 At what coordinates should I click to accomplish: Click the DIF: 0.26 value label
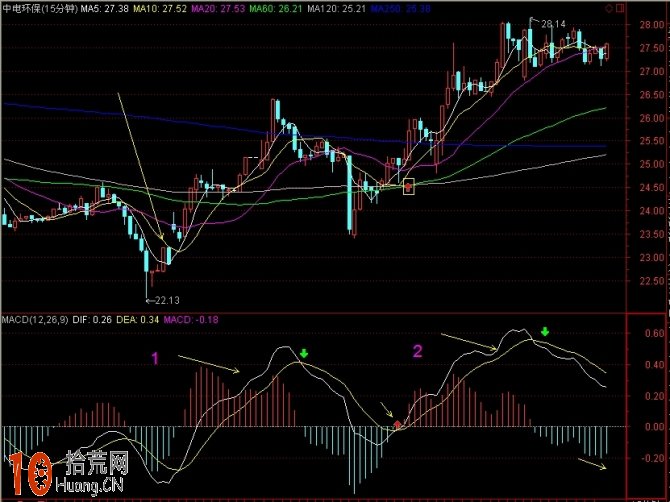92,320
